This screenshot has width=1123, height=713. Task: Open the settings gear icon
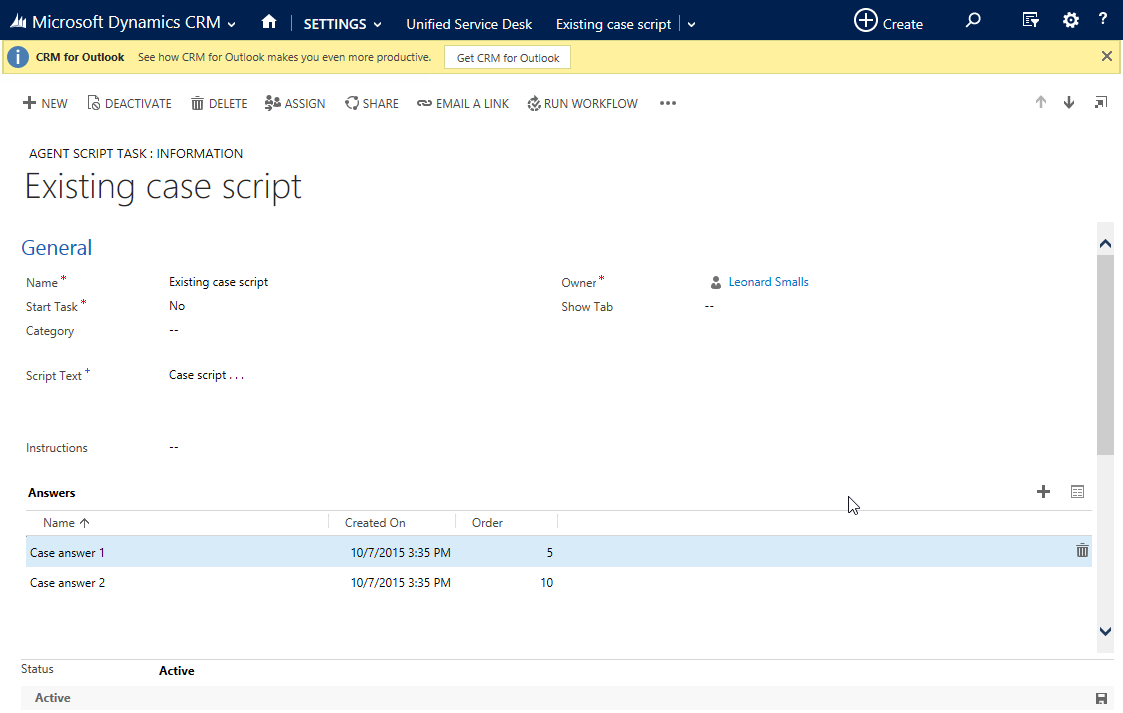point(1070,21)
